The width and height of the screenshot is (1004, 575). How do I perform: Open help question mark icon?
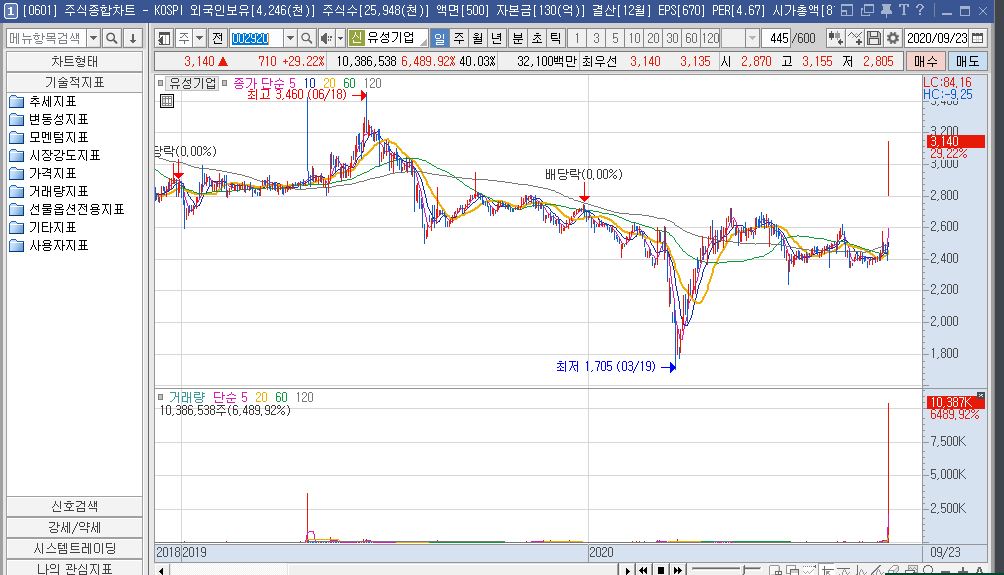pos(920,10)
